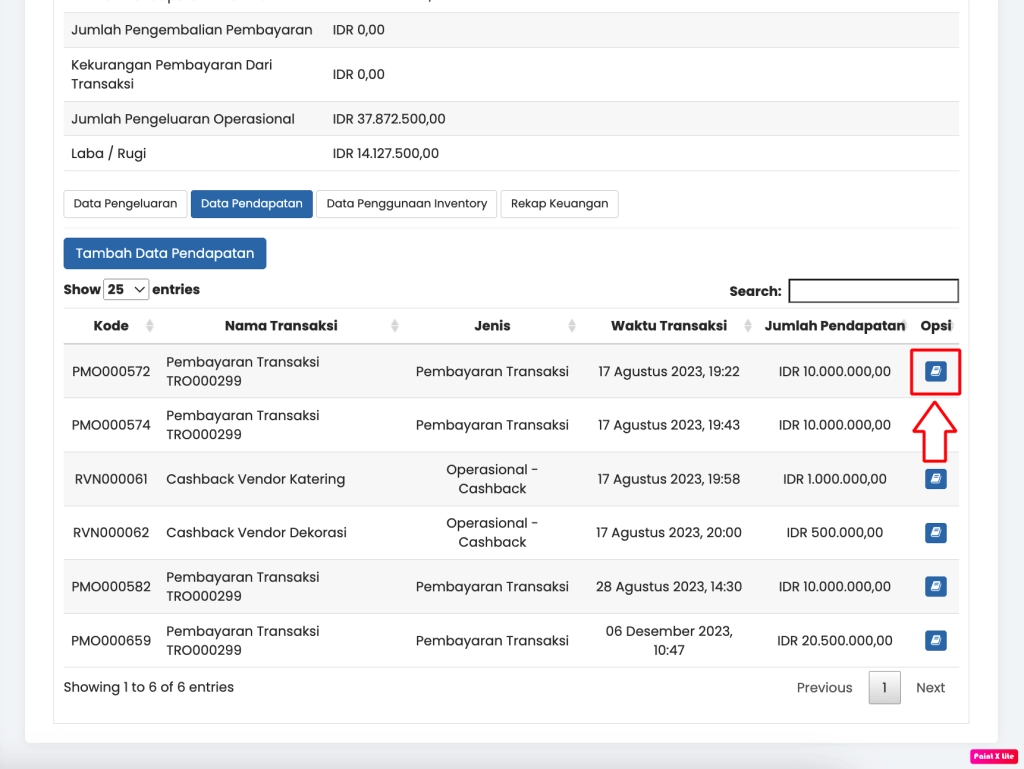Screen dimensions: 1024x769
Task: Go to Previous page of table
Action: click(824, 688)
